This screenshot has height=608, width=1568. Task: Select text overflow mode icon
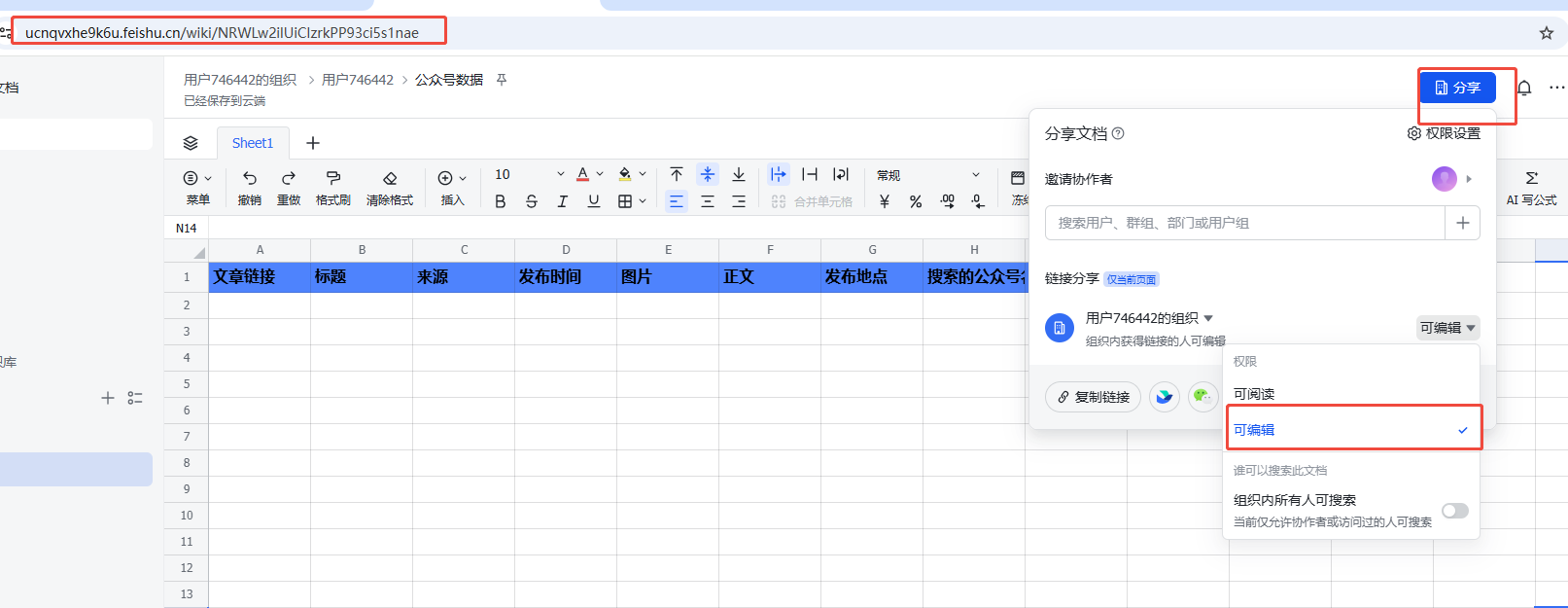click(779, 174)
